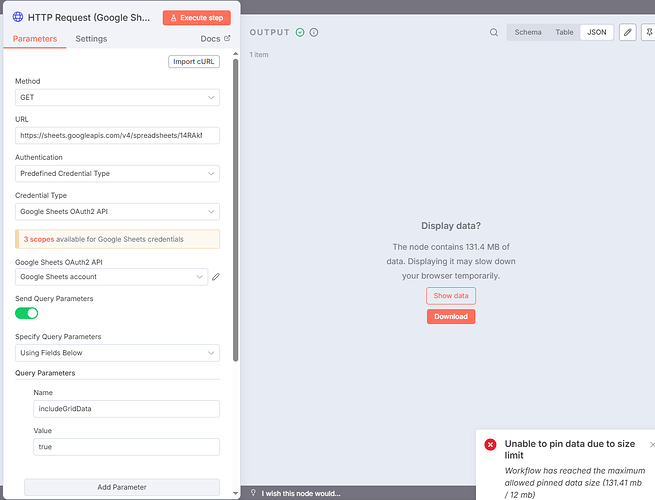Open the Specify Query Parameters dropdown

[x=117, y=353]
